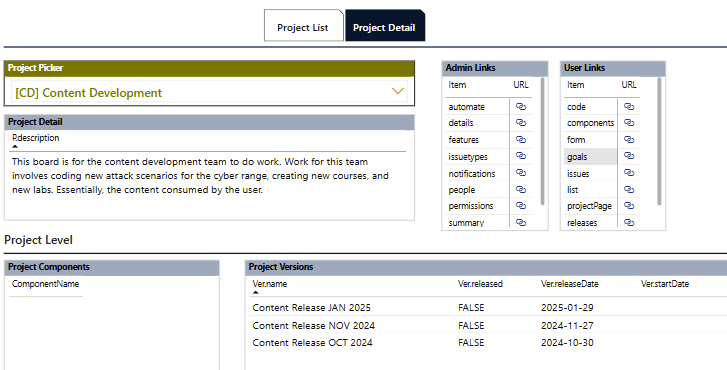
Task: Click the 2024-11-27 release date cell
Action: point(567,325)
